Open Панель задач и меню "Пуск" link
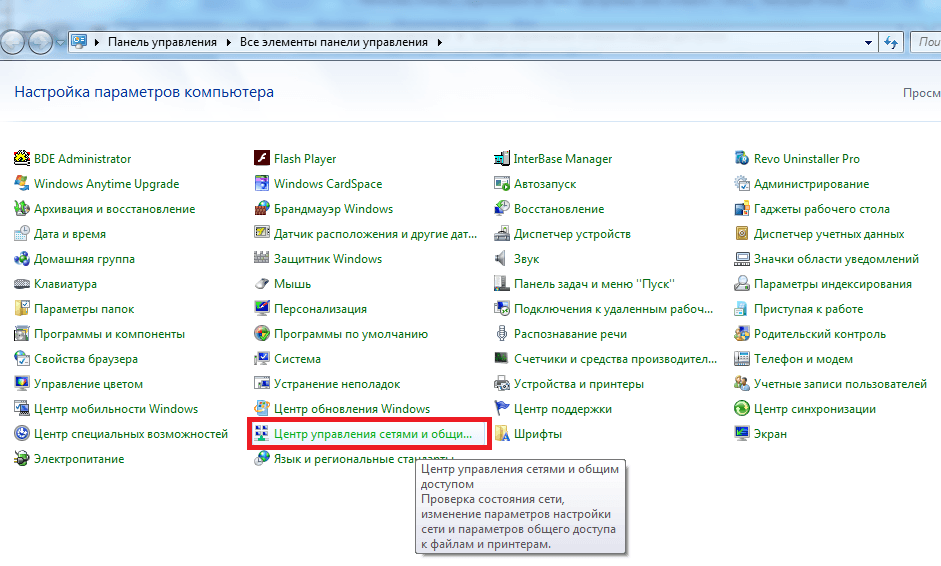The image size is (941, 566). coord(594,284)
